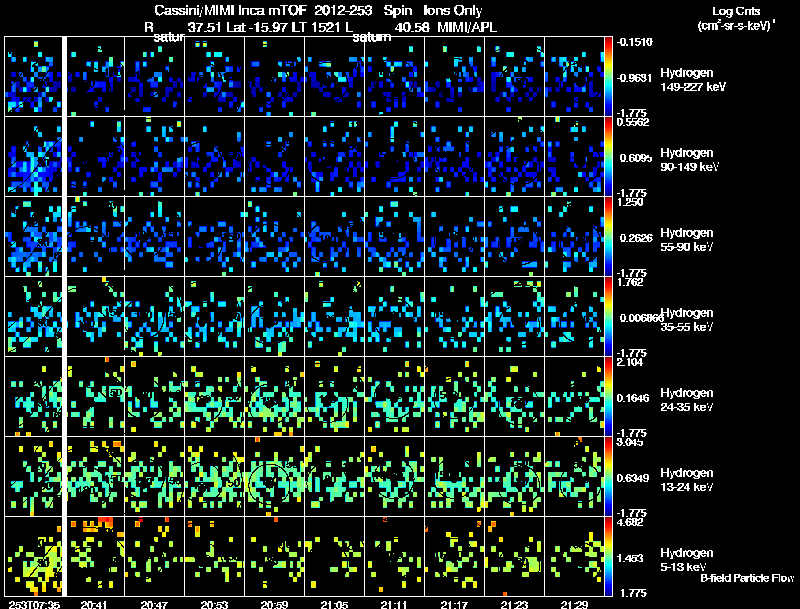Click the color bar beside Hydrogen 5-13 keV

pyautogui.click(x=608, y=556)
